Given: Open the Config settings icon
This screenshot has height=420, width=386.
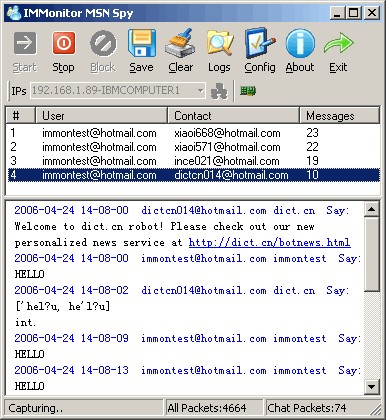Looking at the screenshot, I should click(260, 43).
